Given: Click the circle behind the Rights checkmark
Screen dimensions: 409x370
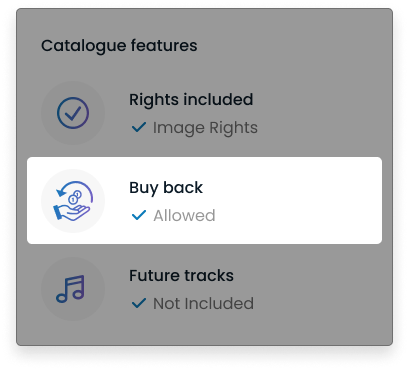Looking at the screenshot, I should pos(73,113).
